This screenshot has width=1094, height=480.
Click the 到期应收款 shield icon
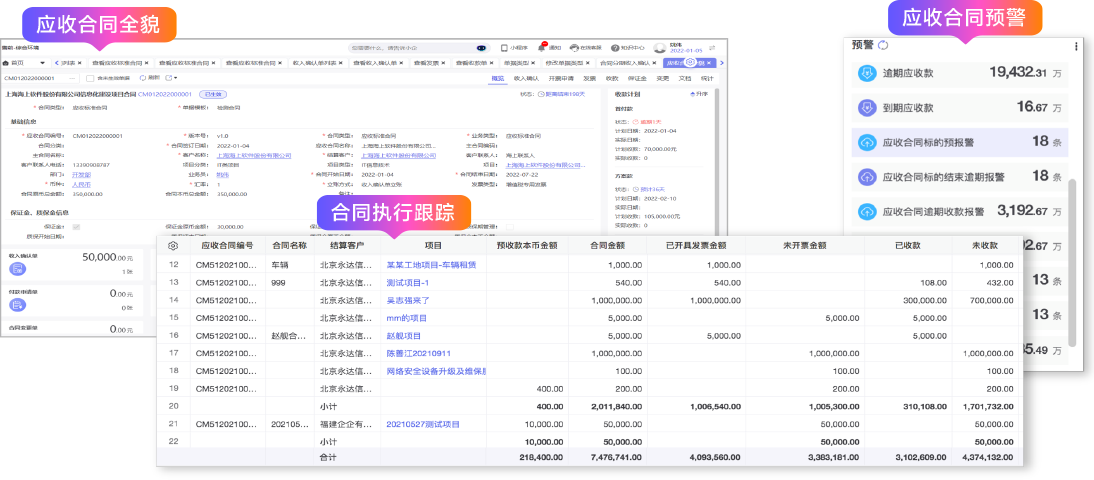click(x=867, y=107)
